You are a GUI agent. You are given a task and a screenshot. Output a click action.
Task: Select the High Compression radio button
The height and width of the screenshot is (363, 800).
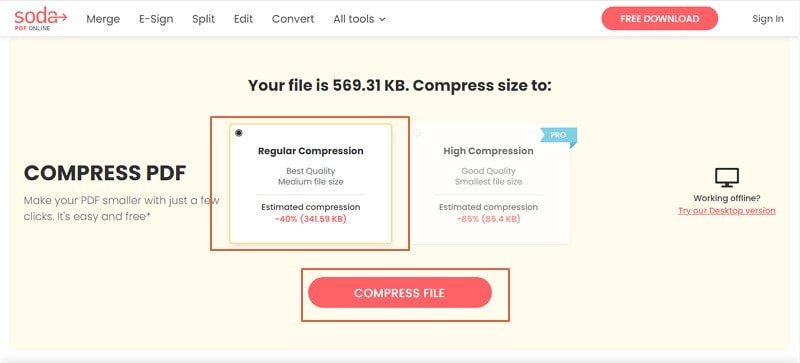(417, 133)
